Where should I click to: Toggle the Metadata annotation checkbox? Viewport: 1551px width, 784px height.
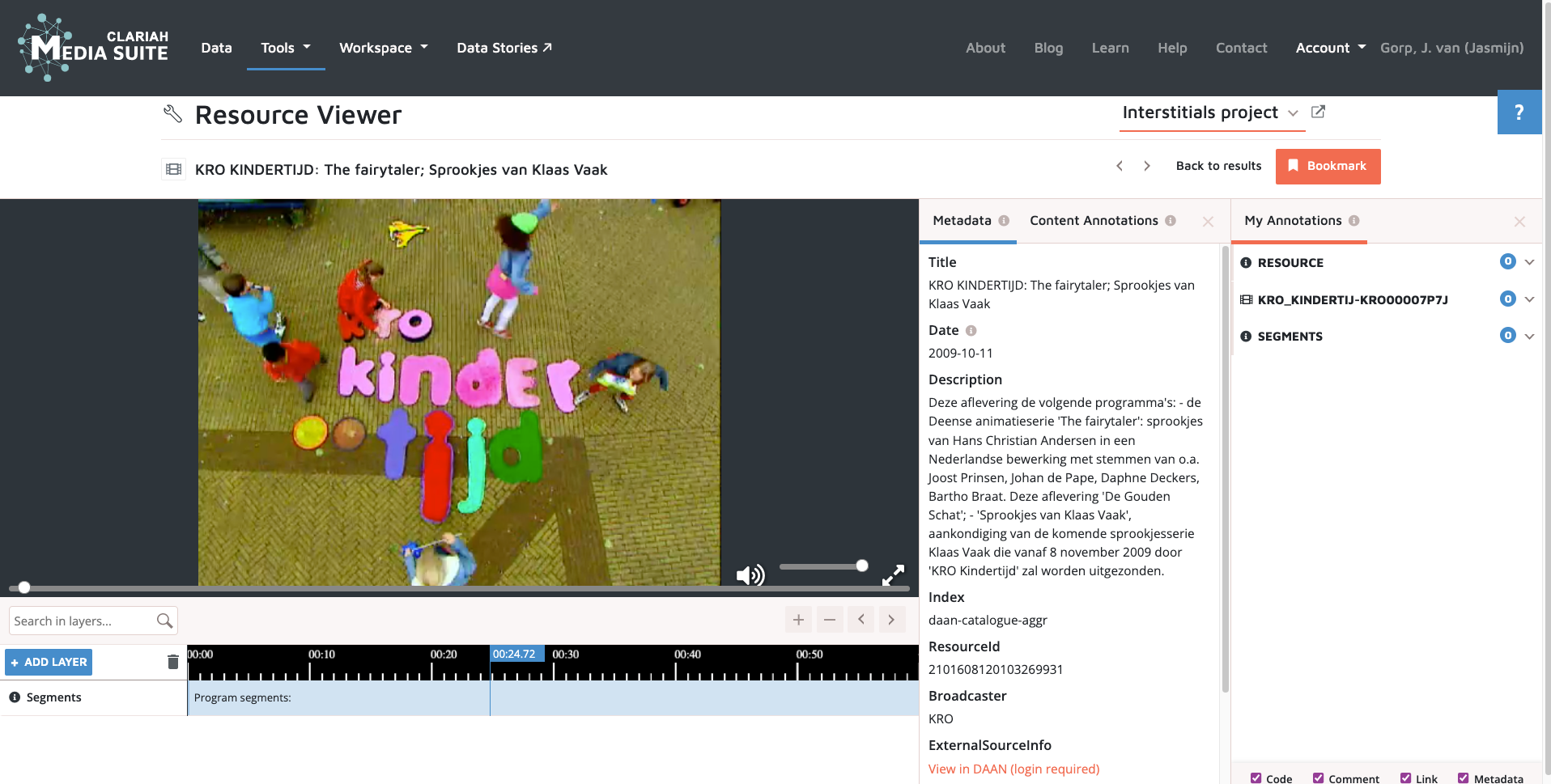(x=1463, y=778)
